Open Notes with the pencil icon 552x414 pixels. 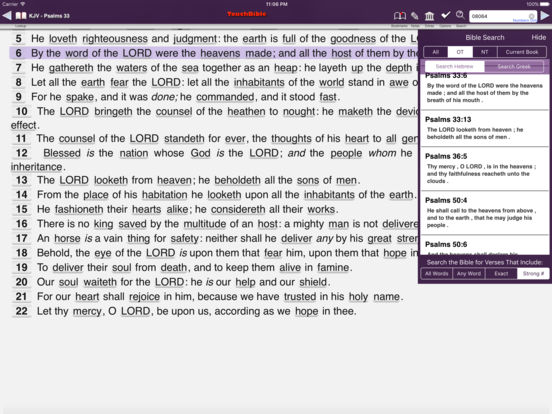(415, 16)
